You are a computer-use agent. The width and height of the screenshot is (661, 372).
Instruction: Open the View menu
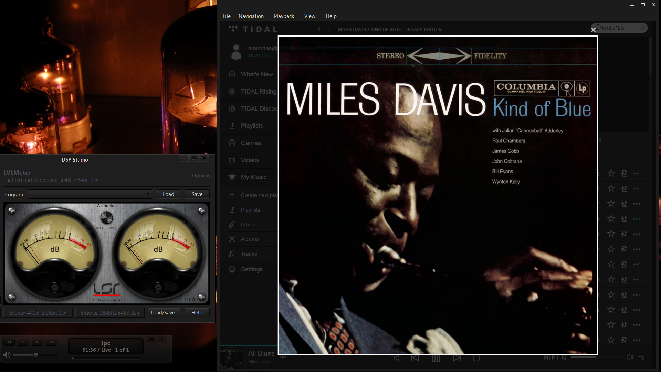tap(309, 16)
